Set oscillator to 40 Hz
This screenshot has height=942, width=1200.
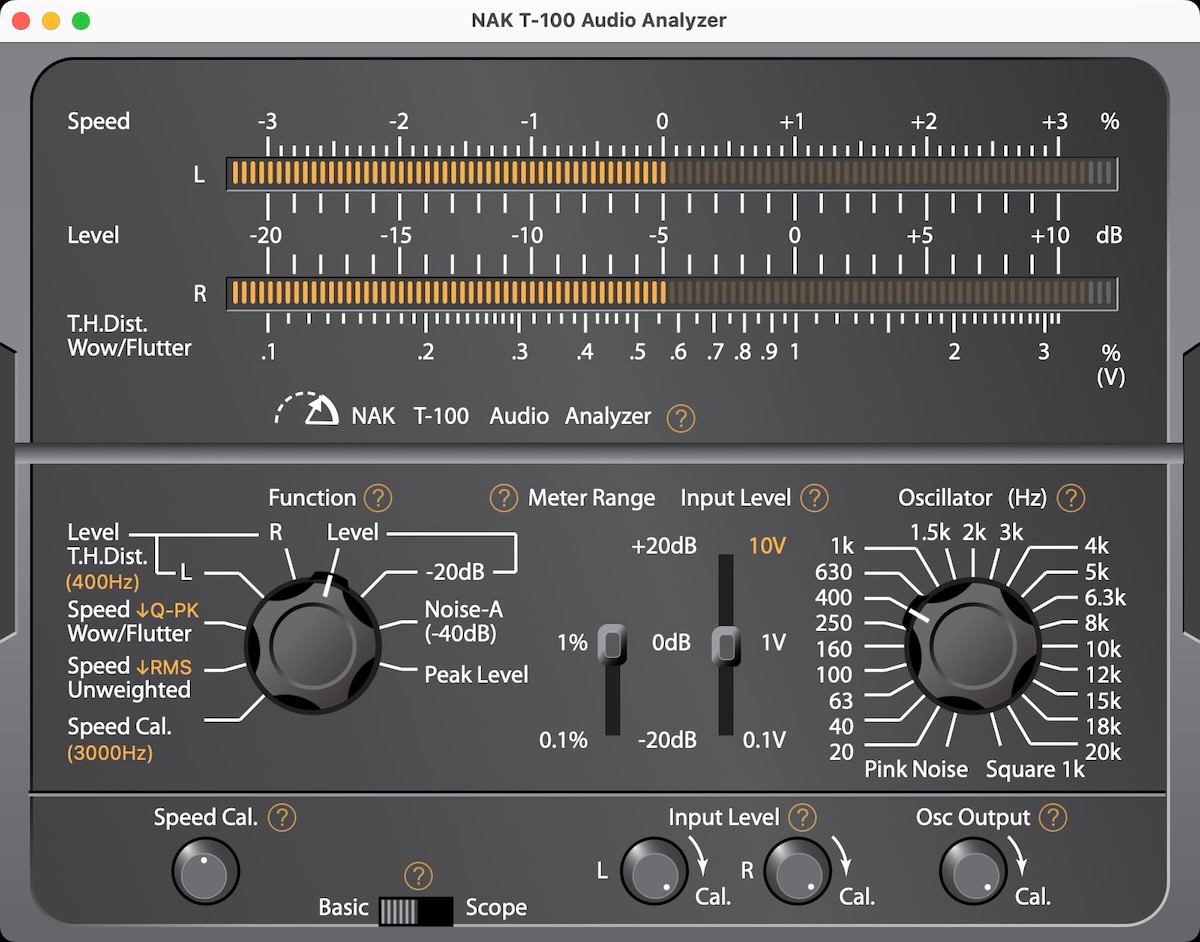[841, 727]
